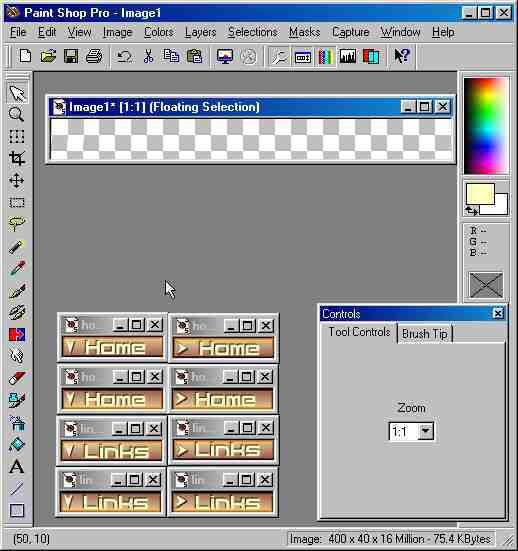Image resolution: width=518 pixels, height=551 pixels.
Task: Close the Controls palette
Action: 498,313
